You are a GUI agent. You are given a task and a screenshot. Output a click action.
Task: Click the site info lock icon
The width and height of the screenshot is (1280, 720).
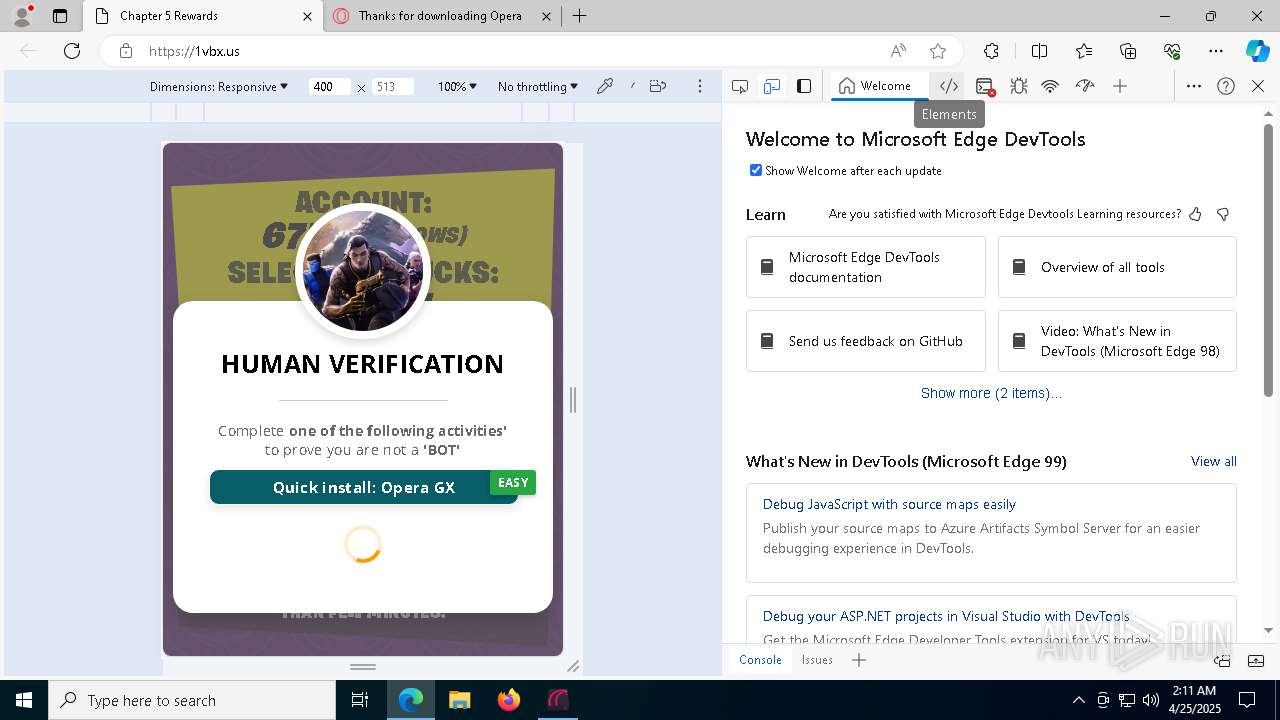(x=126, y=51)
